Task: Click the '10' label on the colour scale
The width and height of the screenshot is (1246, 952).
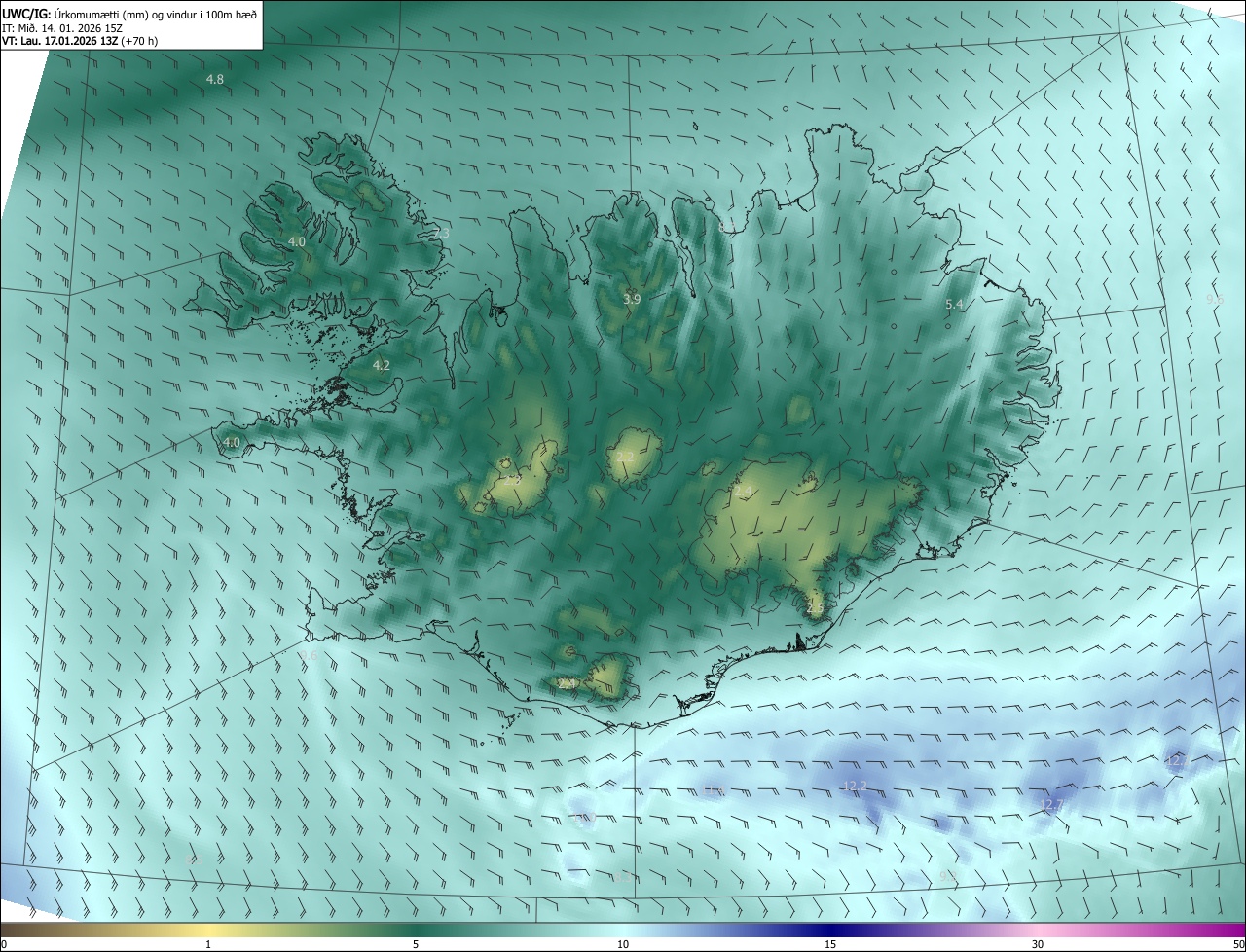Action: (623, 944)
